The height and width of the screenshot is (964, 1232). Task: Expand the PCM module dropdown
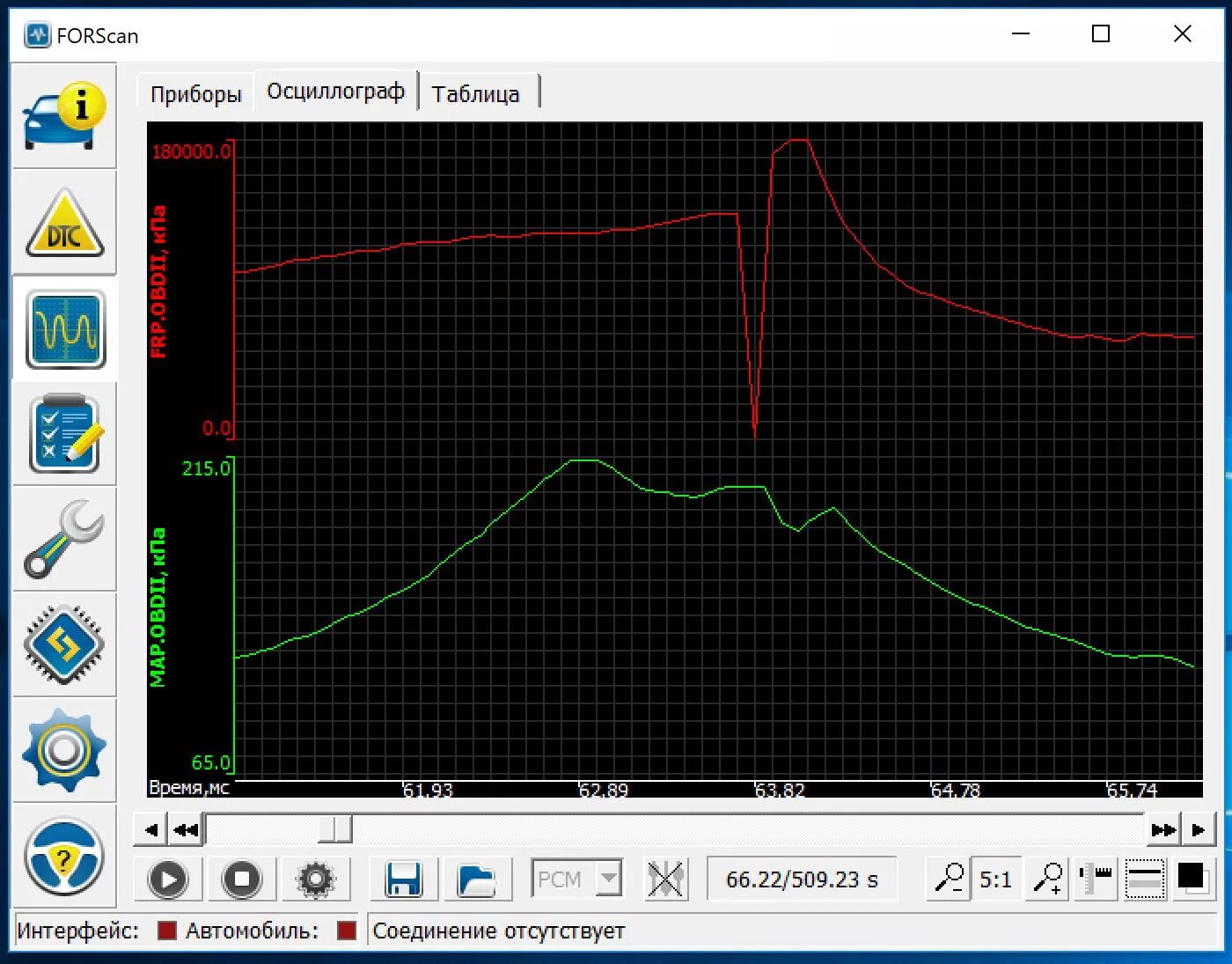[608, 879]
